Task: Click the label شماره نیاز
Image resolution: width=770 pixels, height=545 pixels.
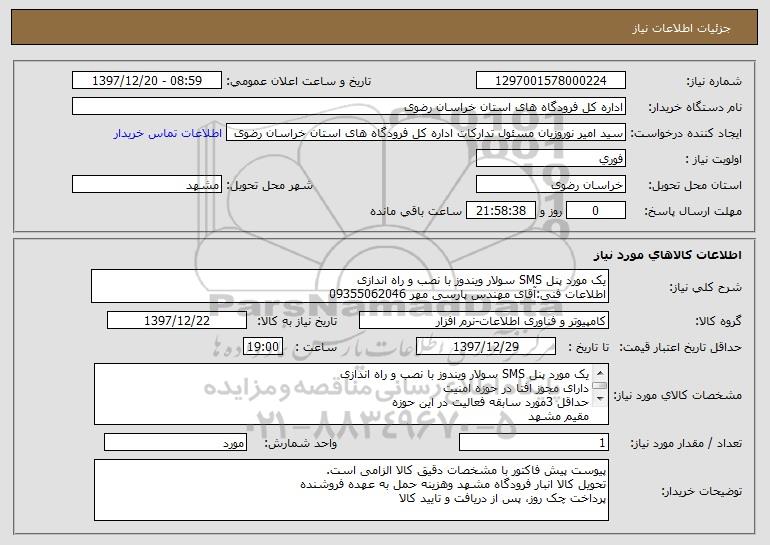Action: pyautogui.click(x=714, y=81)
